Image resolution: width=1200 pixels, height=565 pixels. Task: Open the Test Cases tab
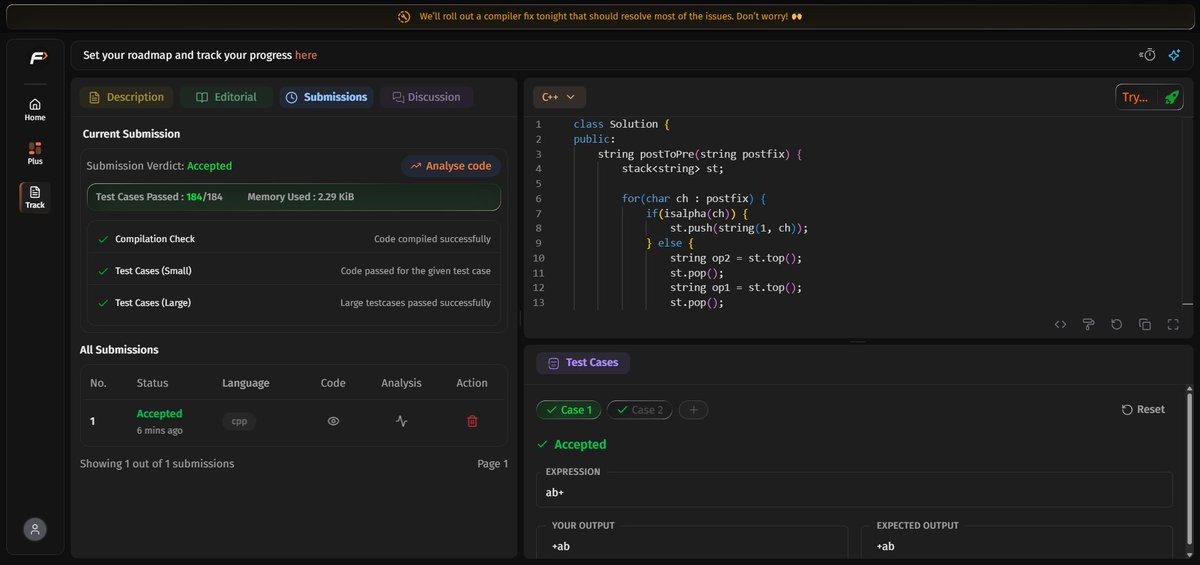pos(583,362)
